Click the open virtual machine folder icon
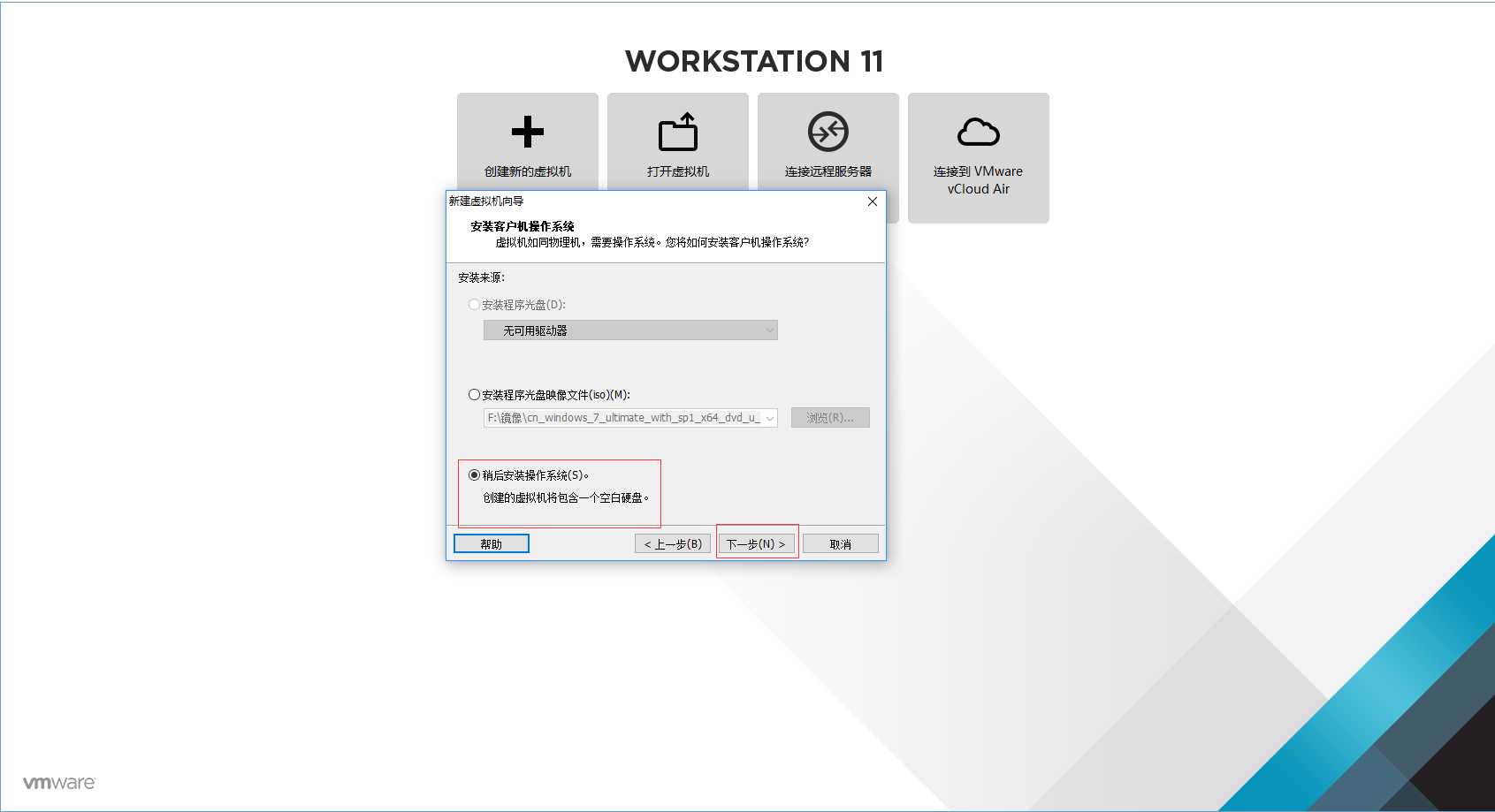 pos(678,132)
